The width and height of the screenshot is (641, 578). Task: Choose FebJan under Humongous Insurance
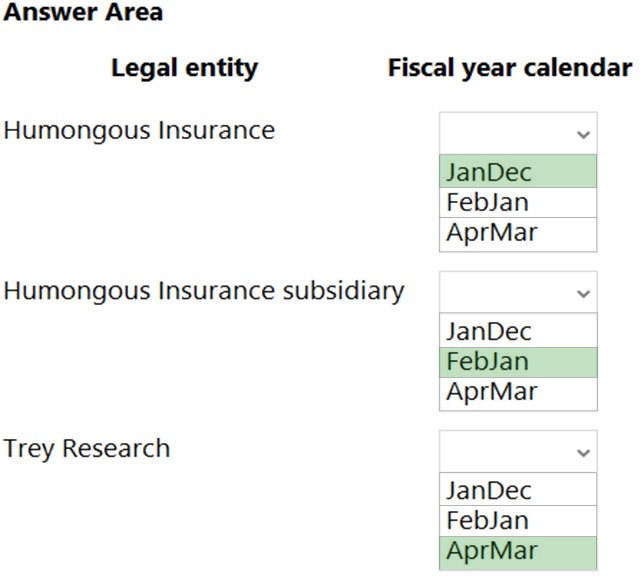(x=518, y=202)
